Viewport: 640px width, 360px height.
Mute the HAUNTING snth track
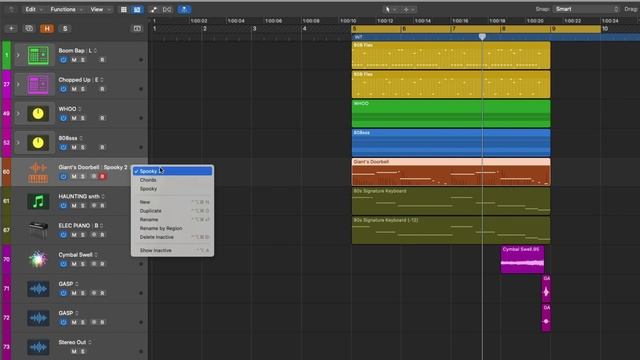74,206
